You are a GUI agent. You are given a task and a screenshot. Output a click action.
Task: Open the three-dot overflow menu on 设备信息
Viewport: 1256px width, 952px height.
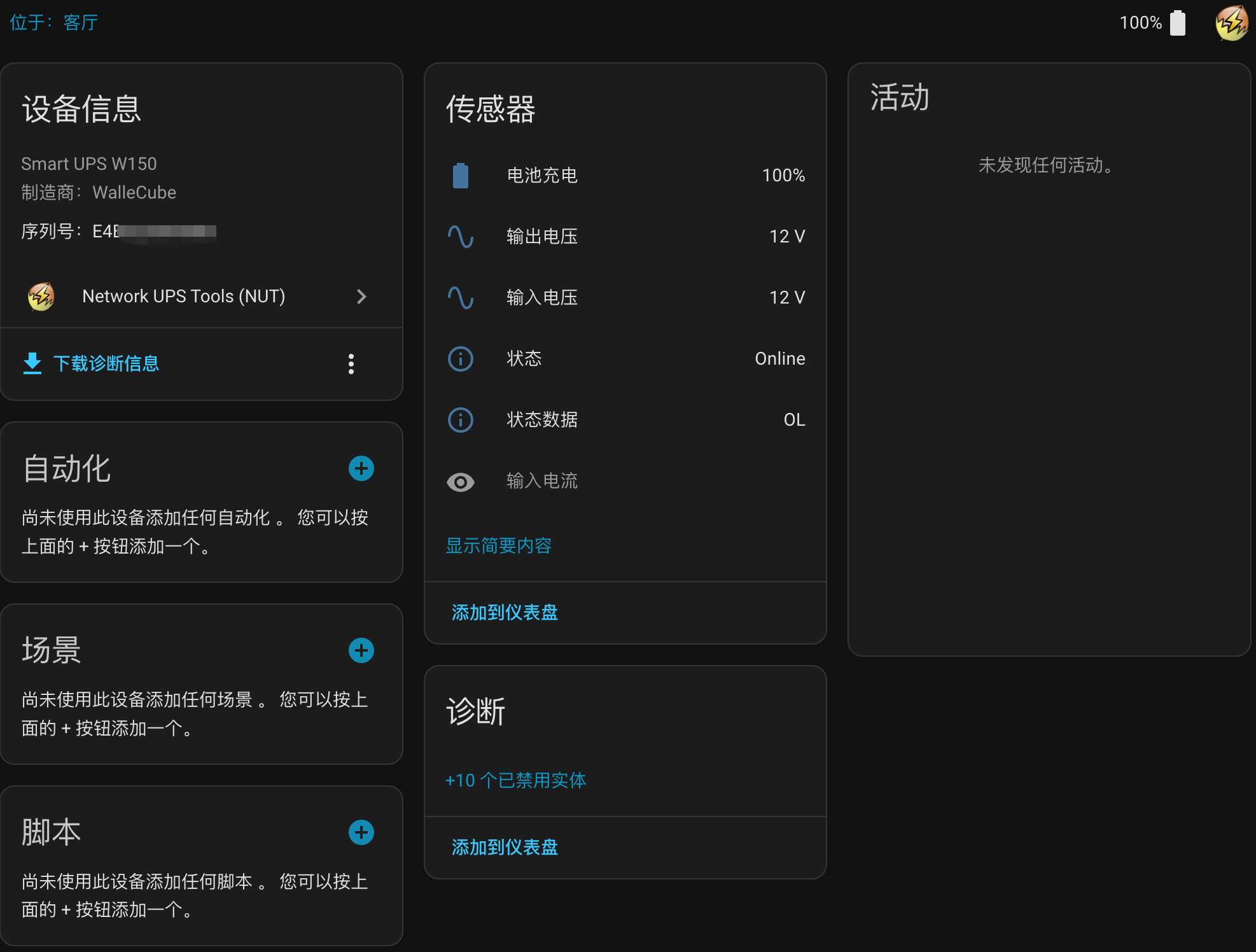coord(351,363)
